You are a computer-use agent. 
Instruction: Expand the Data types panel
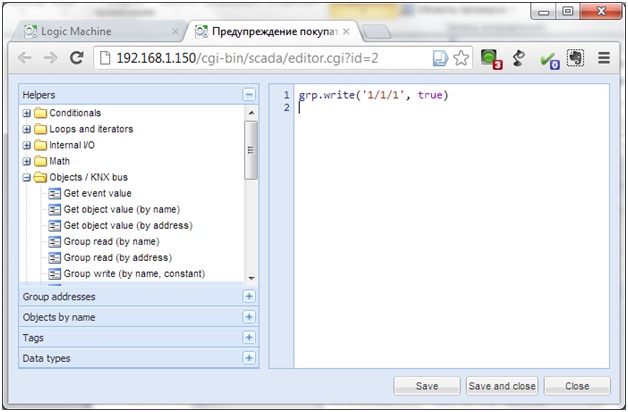coord(249,358)
